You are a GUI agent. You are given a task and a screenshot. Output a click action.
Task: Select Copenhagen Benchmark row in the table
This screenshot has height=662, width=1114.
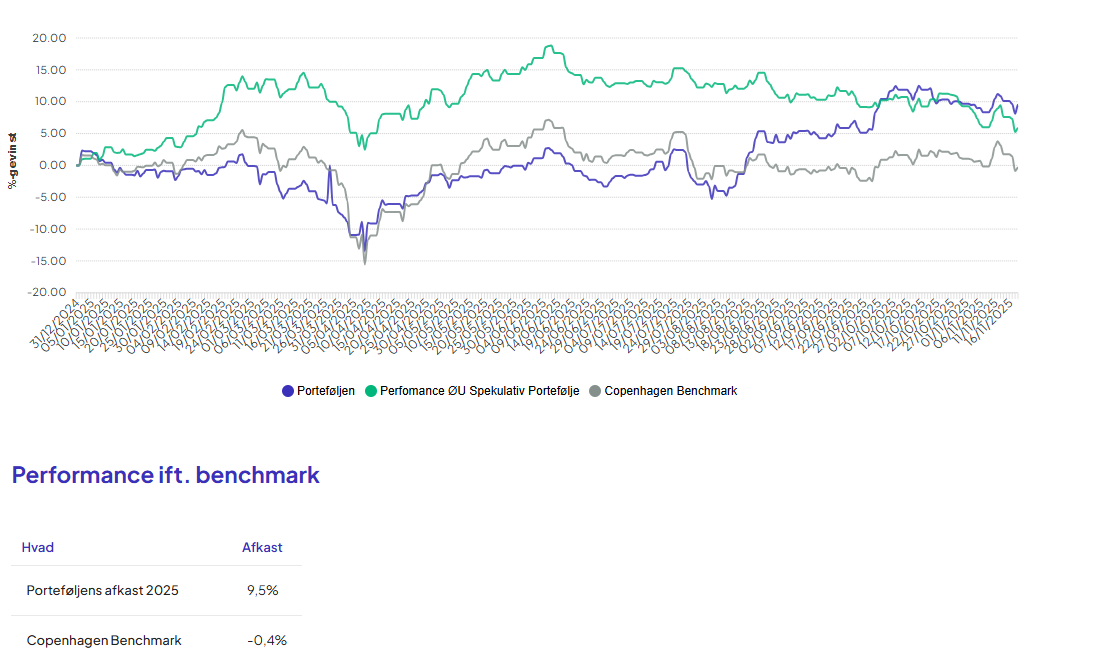[x=104, y=640]
